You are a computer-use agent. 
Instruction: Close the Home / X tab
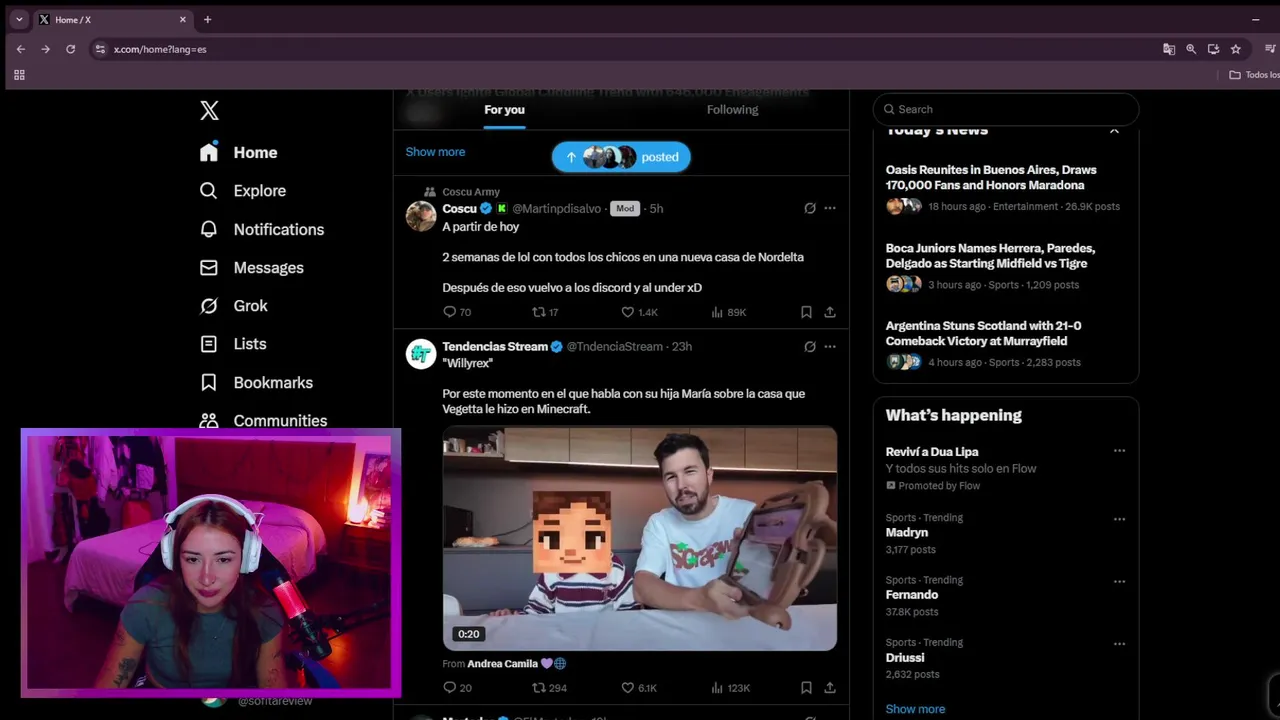[183, 19]
